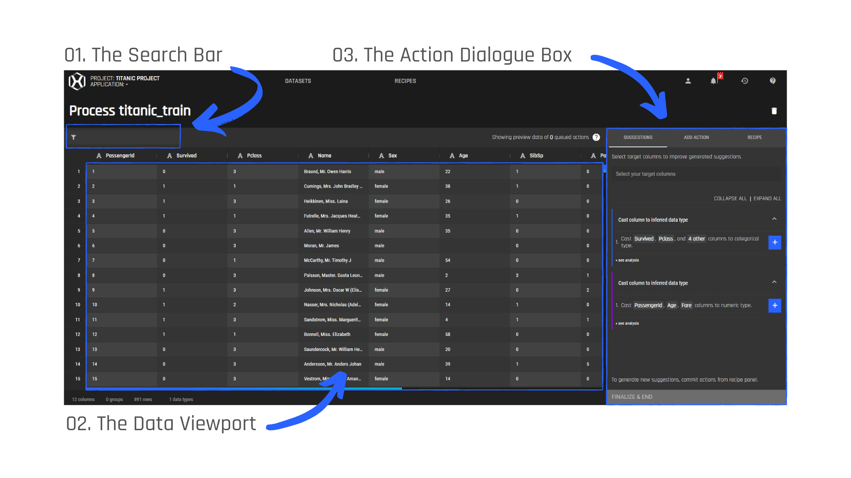
Task: Click Finalize & End button
Action: 696,397
